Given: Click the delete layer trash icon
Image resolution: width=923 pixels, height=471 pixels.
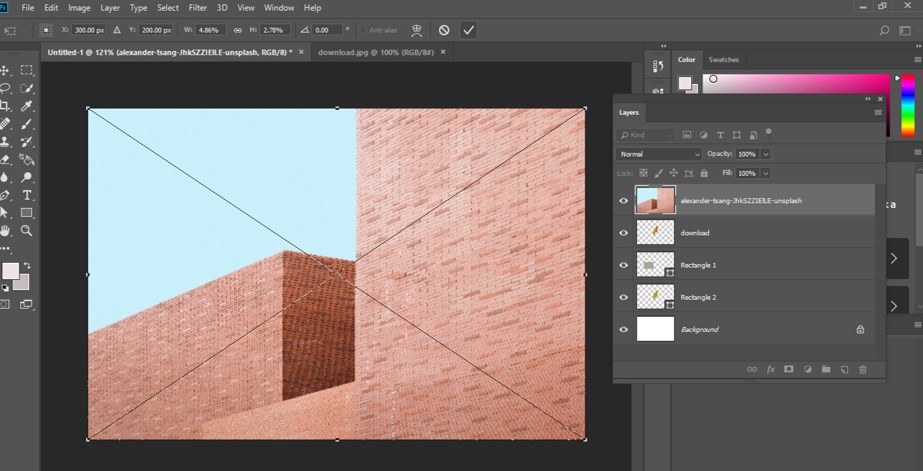Looking at the screenshot, I should pos(863,369).
